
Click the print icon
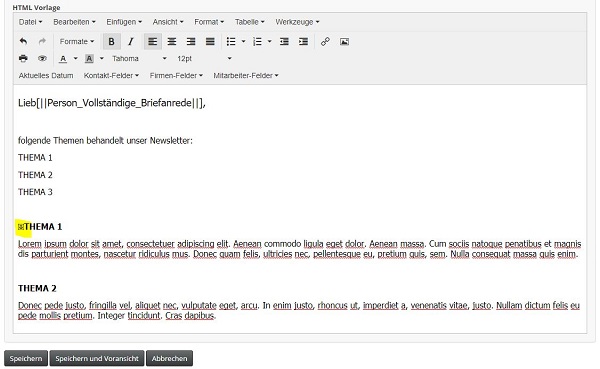pos(23,59)
